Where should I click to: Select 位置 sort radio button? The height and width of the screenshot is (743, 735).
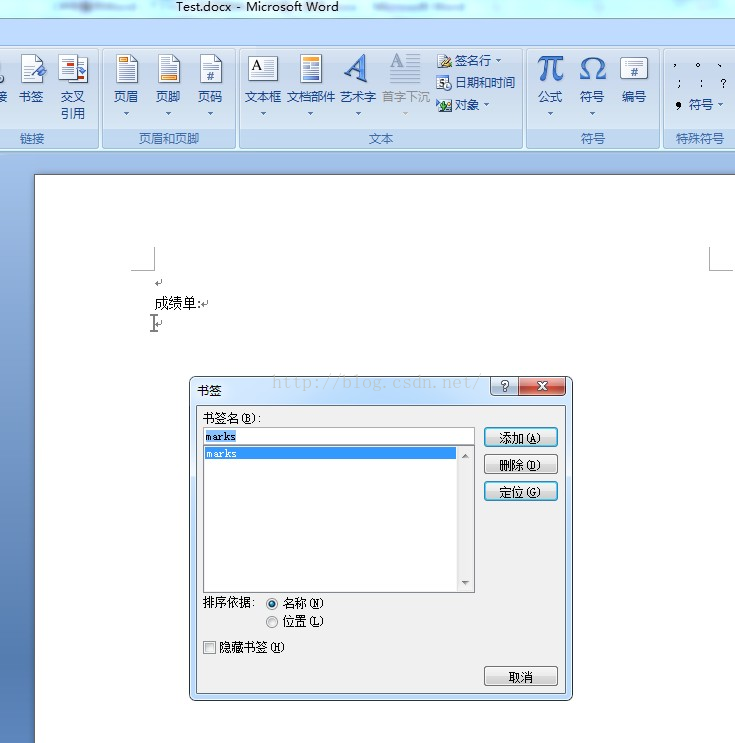272,622
